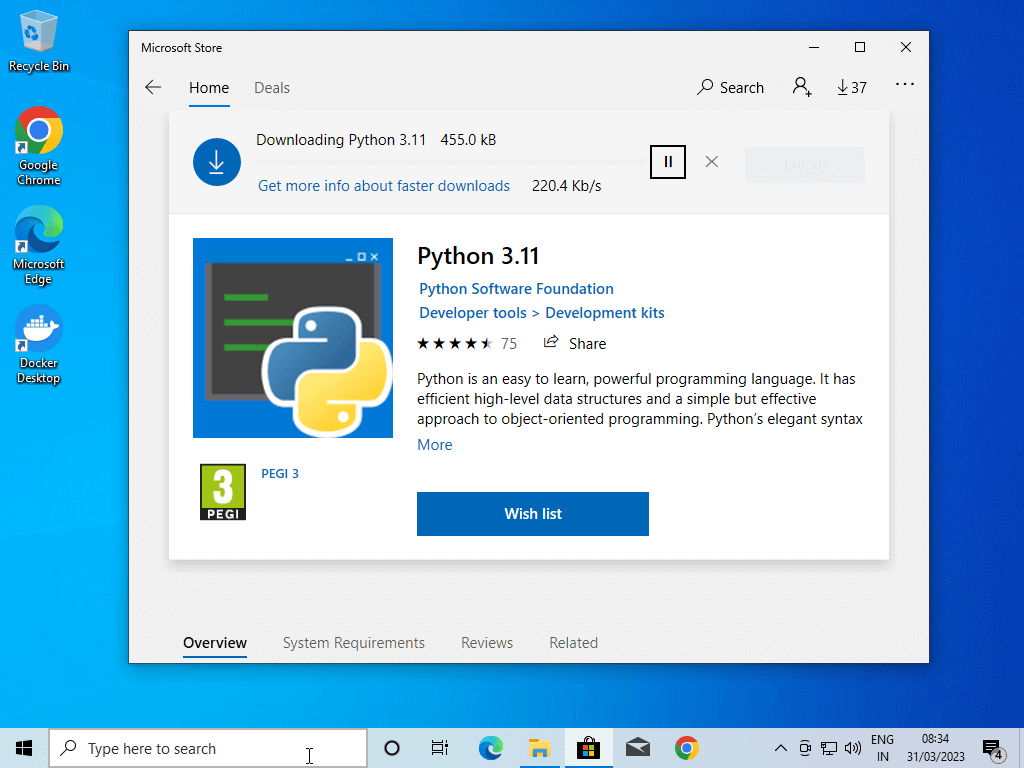
Task: Open Cortana from the taskbar circle
Action: pyautogui.click(x=392, y=748)
